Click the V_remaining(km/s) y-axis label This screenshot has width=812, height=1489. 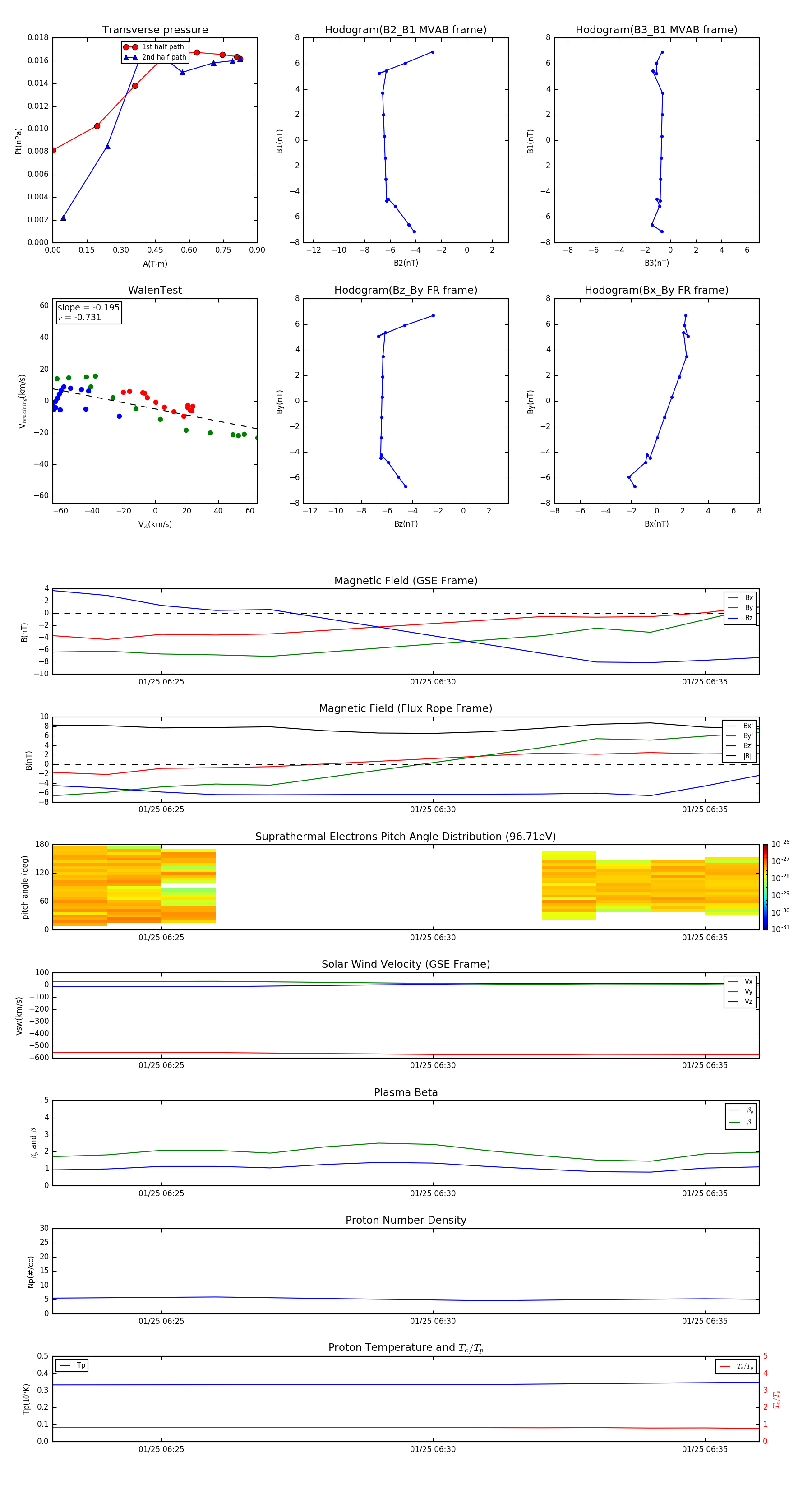(x=23, y=401)
